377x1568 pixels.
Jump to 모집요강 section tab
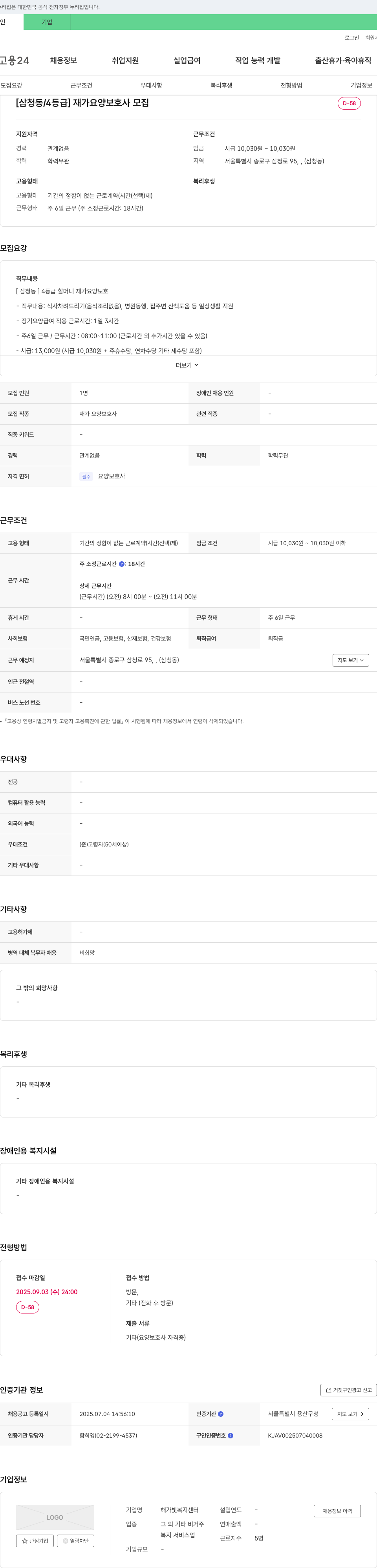tap(11, 85)
